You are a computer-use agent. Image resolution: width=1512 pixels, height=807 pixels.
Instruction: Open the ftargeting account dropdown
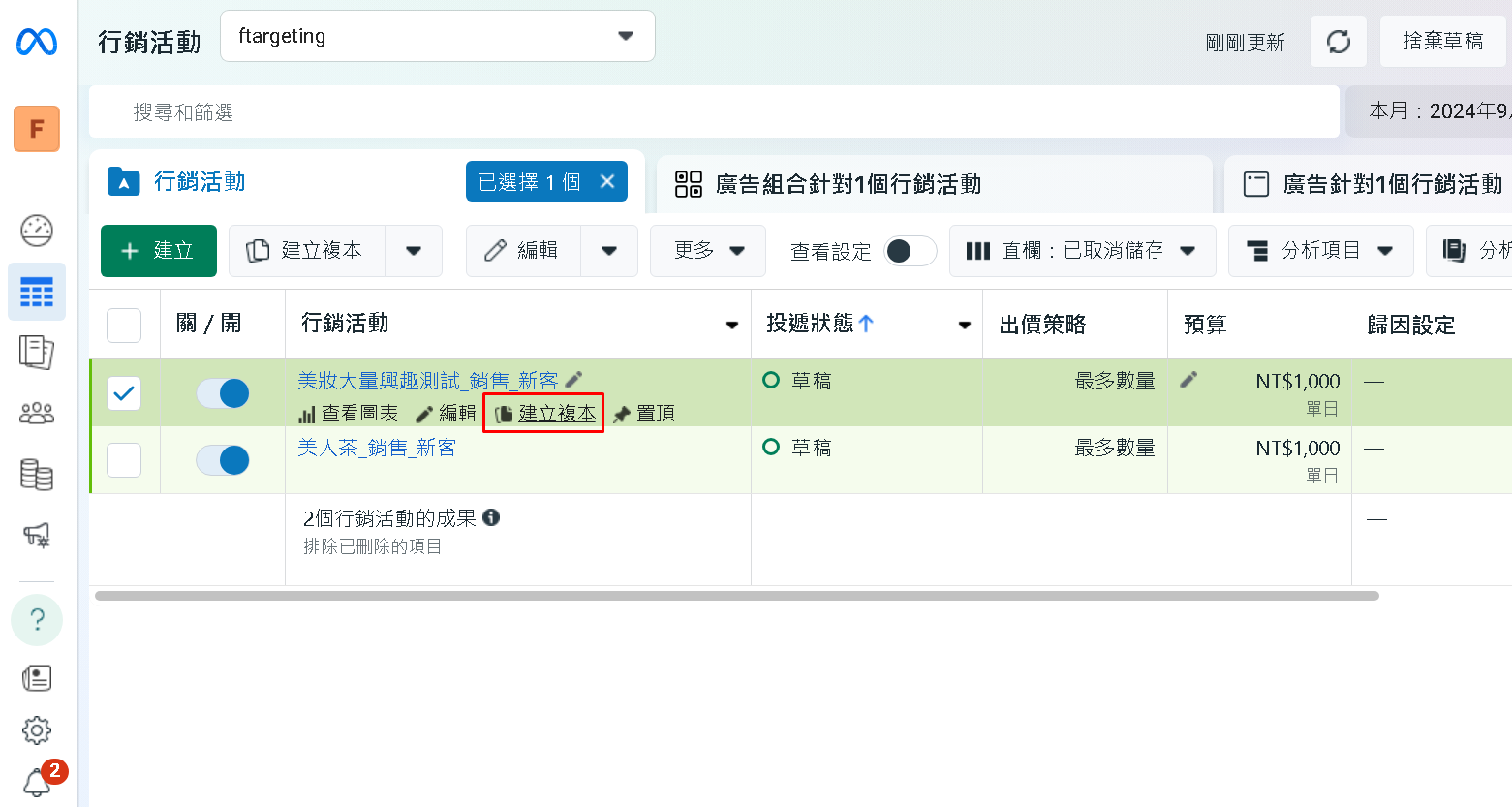pos(438,36)
